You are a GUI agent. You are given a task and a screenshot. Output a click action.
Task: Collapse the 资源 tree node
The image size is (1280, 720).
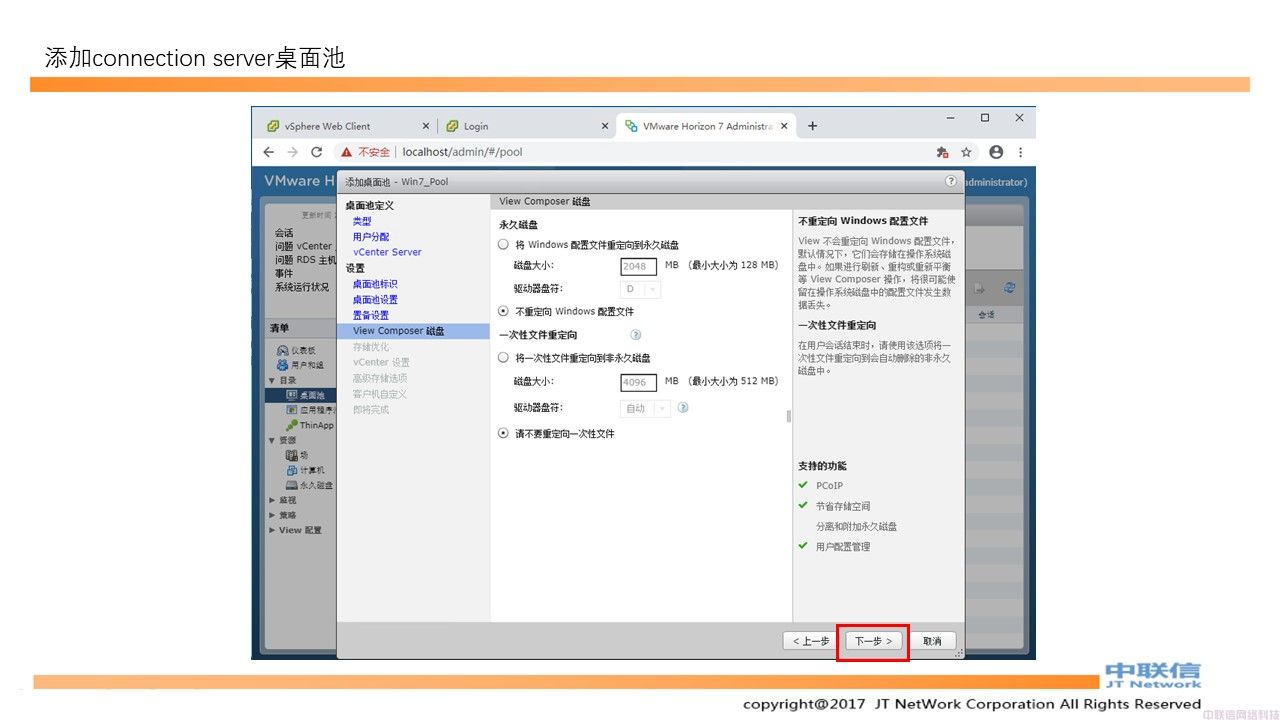[x=271, y=440]
